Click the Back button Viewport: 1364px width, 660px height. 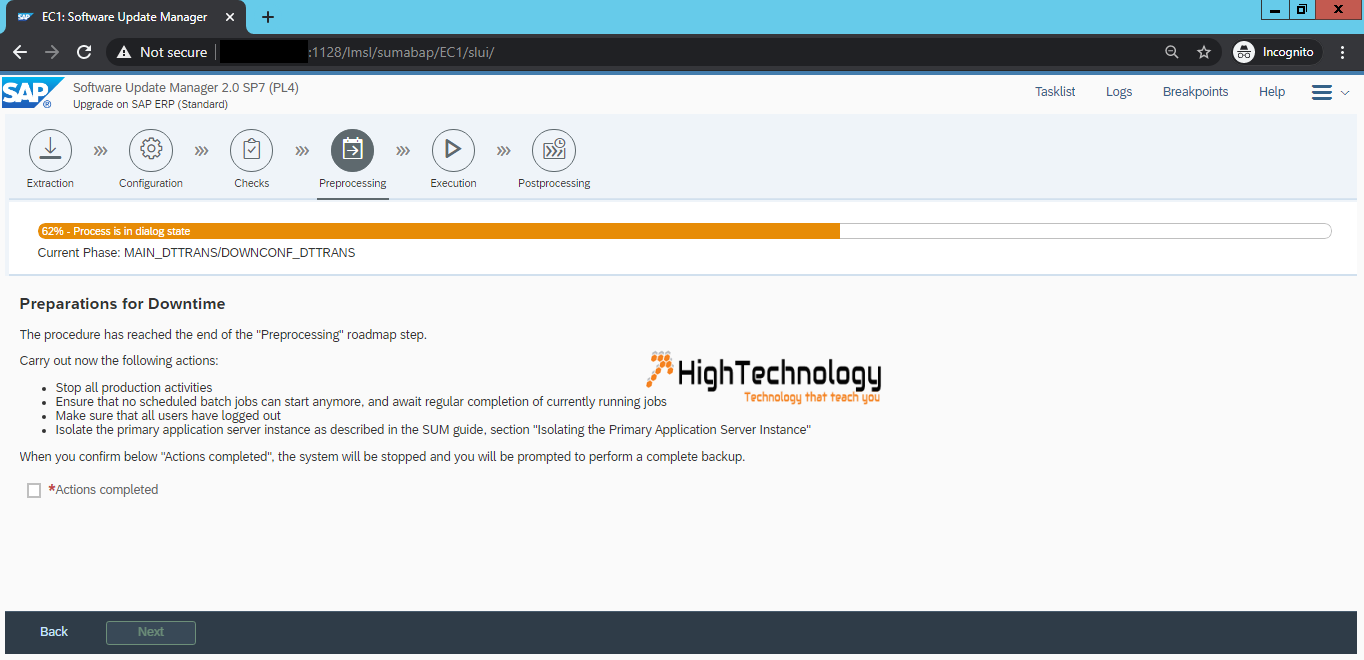[x=54, y=632]
